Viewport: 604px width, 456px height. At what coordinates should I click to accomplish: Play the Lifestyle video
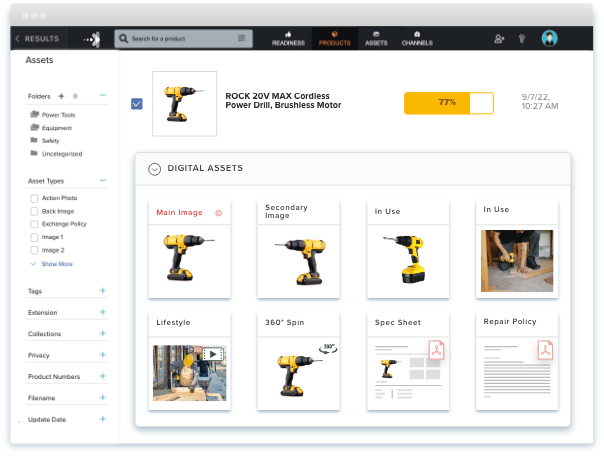pyautogui.click(x=213, y=354)
